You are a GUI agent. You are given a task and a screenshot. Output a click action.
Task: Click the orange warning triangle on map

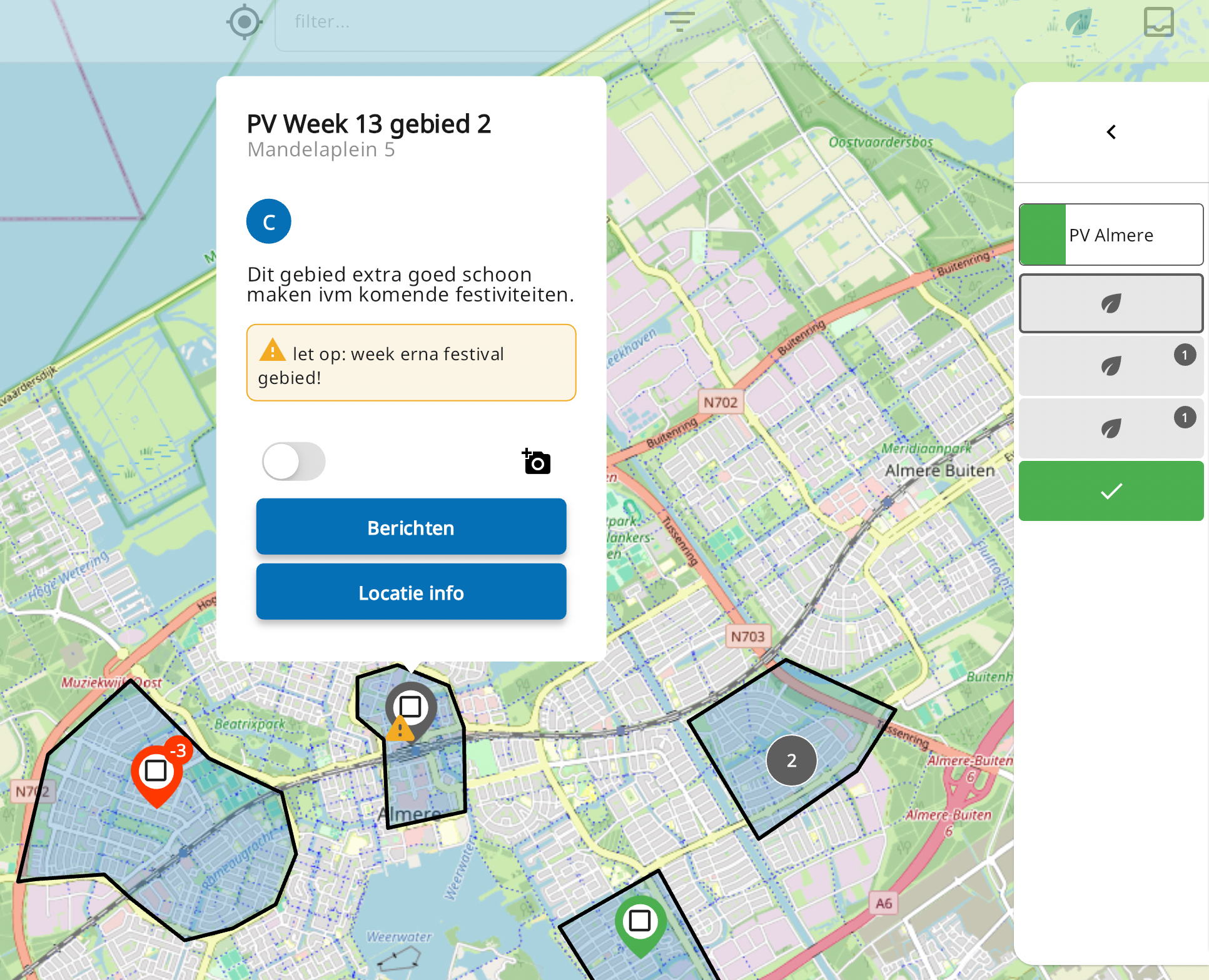coord(400,729)
